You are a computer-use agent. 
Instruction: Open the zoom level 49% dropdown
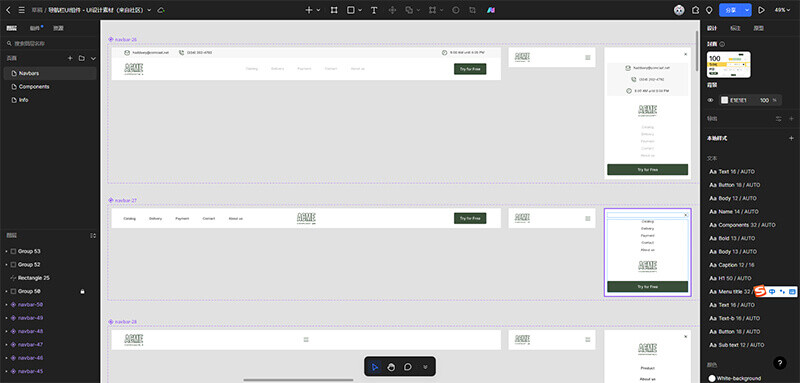782,10
